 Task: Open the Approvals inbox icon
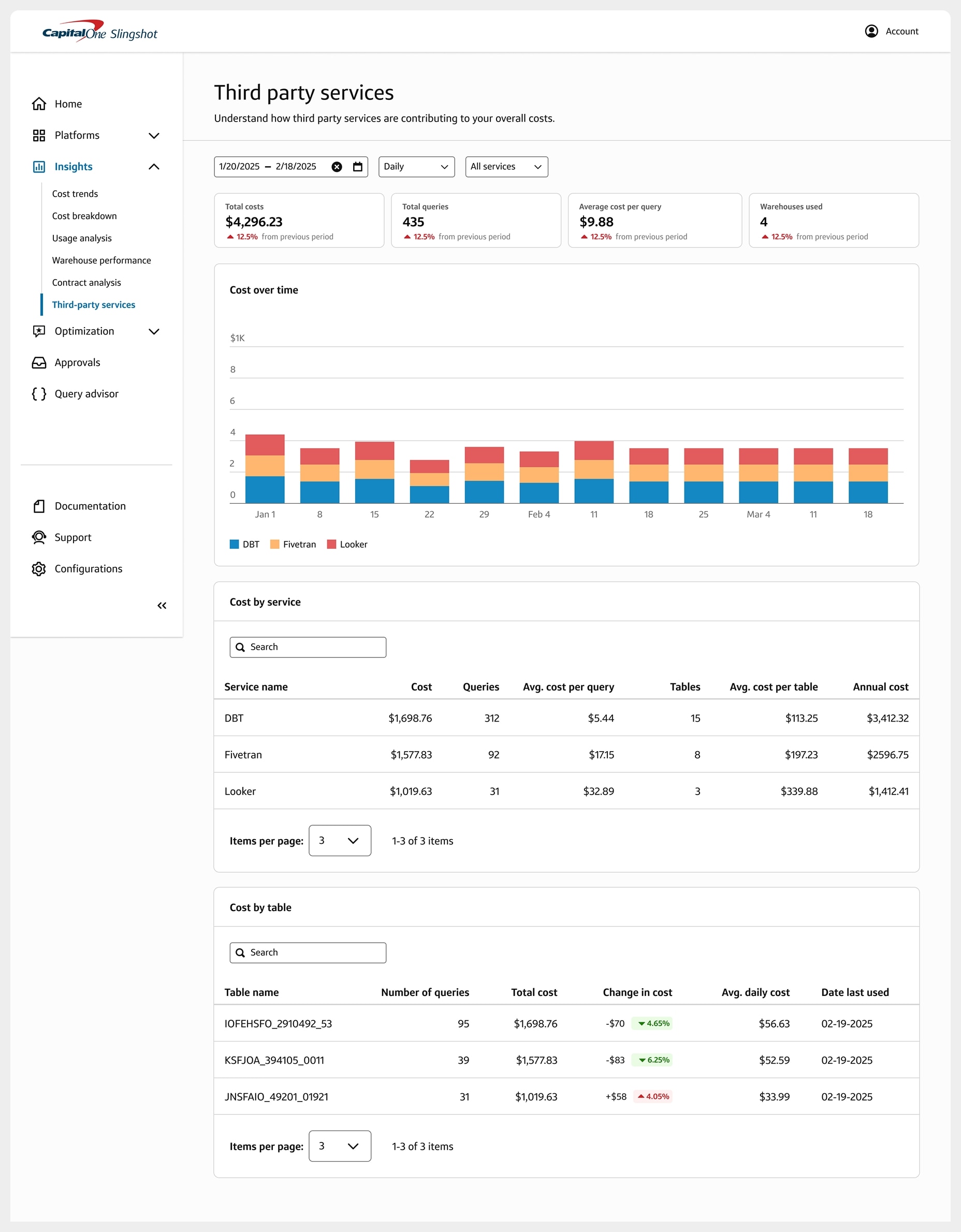coord(38,362)
